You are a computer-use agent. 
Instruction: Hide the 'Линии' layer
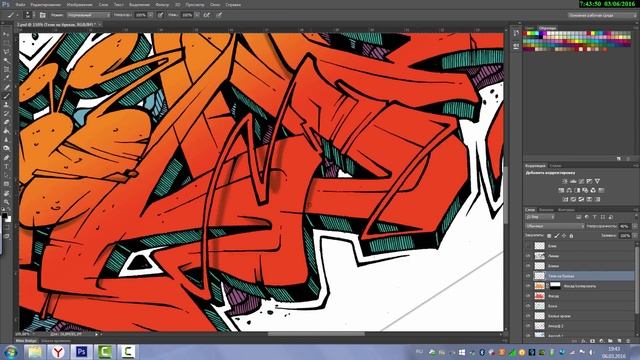click(528, 256)
